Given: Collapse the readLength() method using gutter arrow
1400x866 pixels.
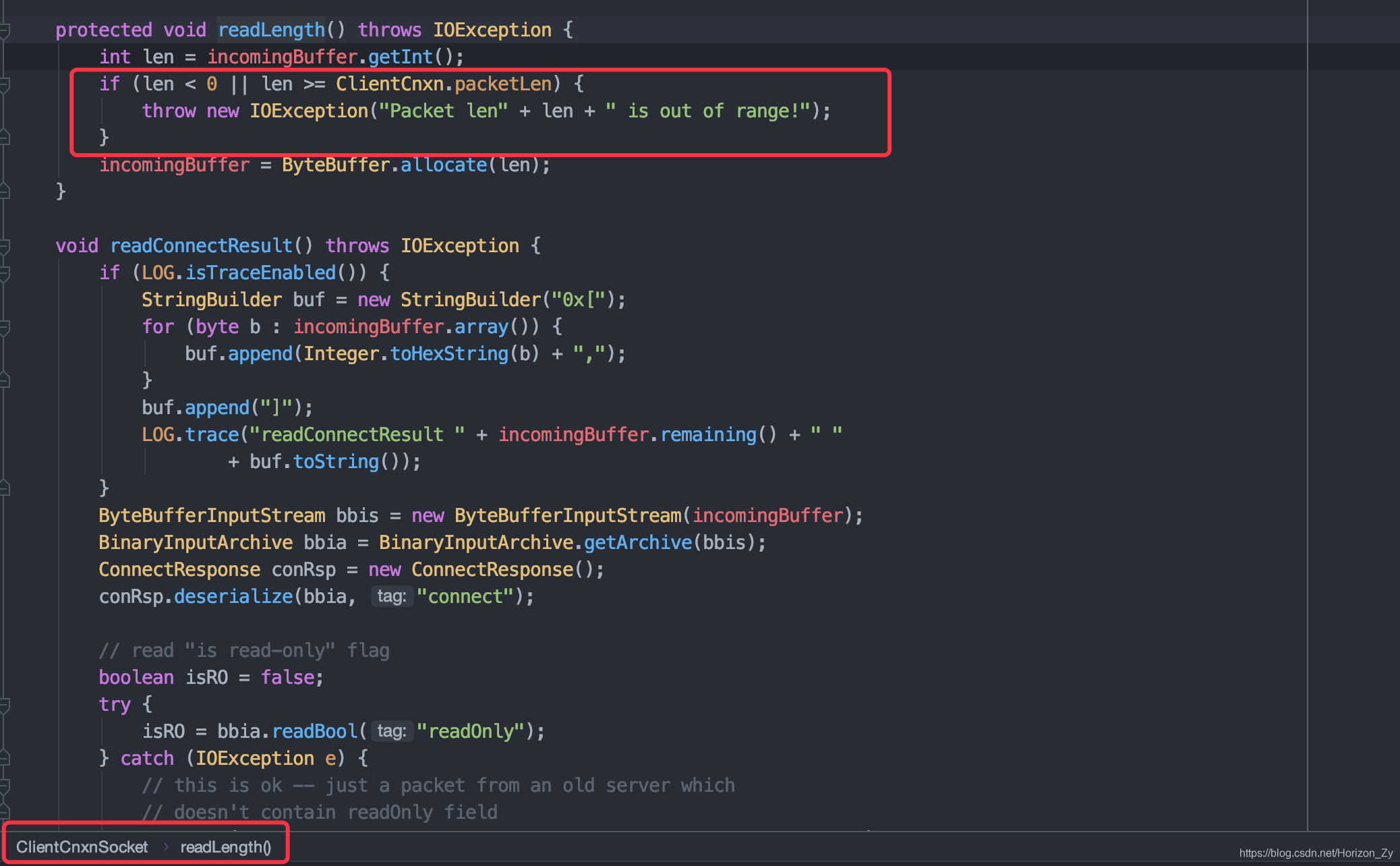Looking at the screenshot, I should pos(5,30).
